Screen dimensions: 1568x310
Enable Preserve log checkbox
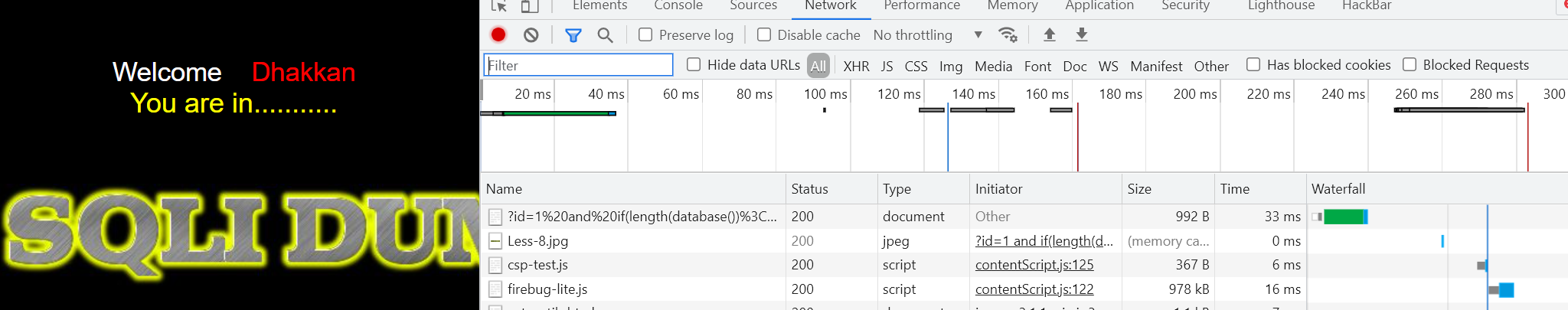tap(645, 34)
